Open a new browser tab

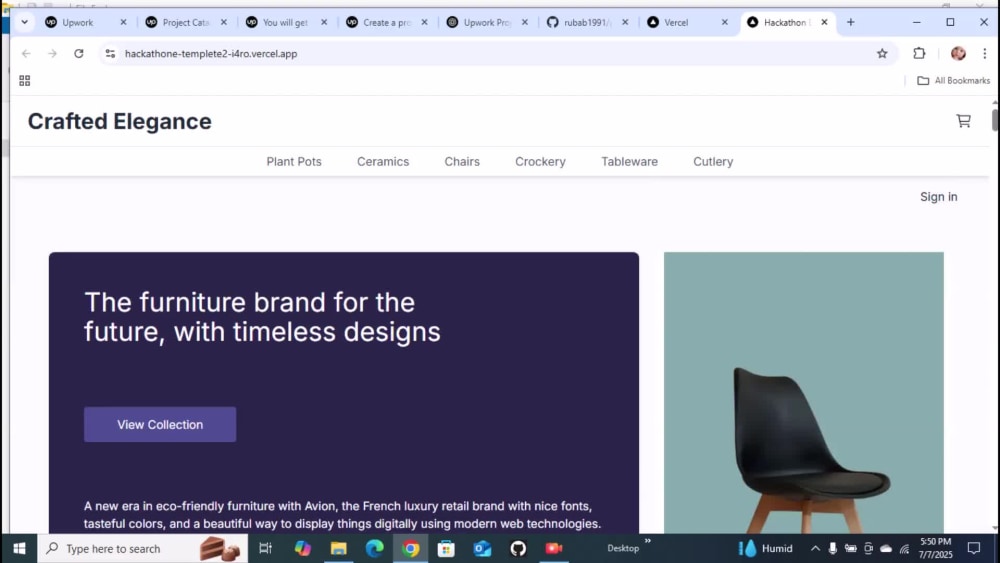(x=851, y=22)
